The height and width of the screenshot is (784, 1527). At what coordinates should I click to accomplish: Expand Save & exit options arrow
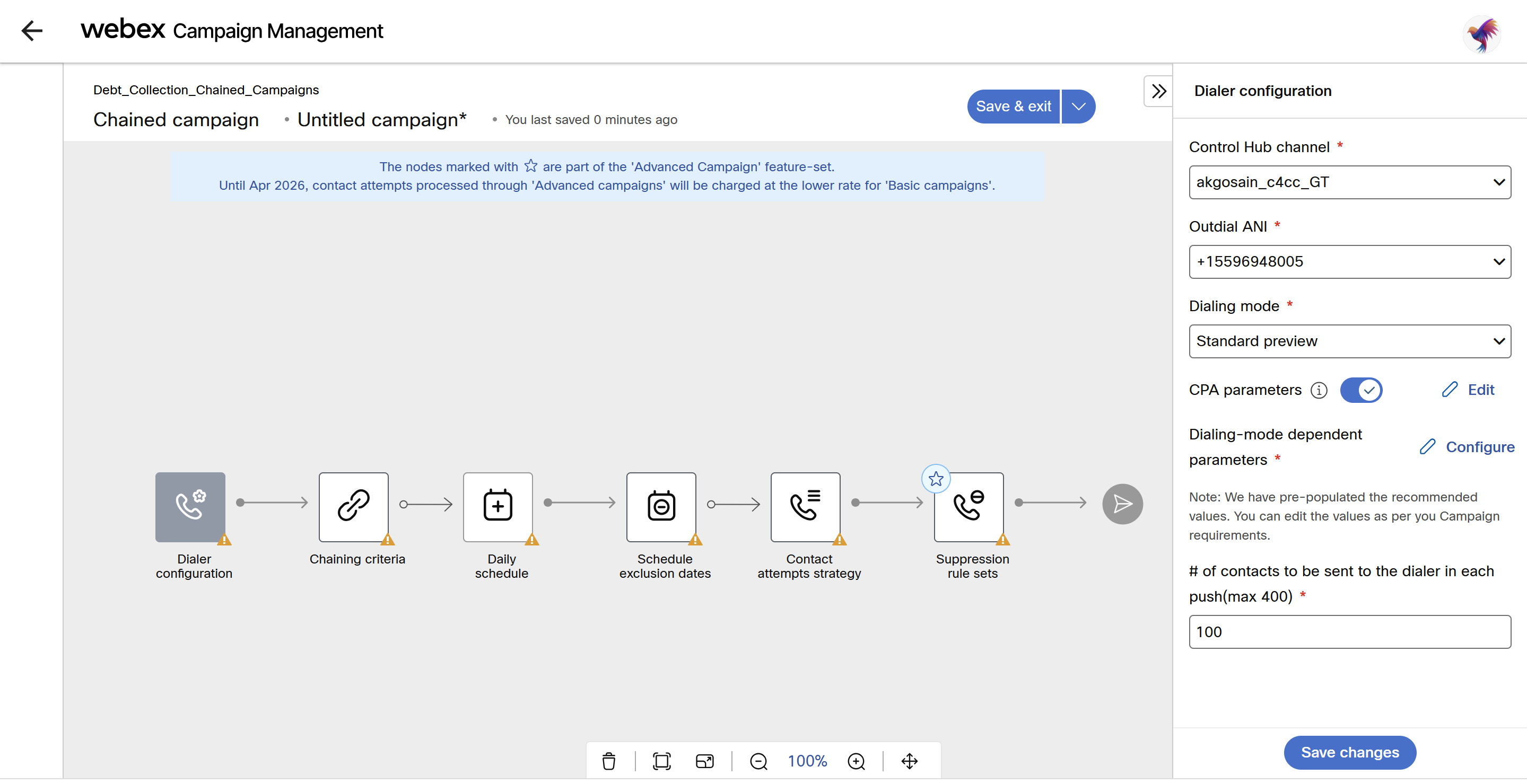1078,106
